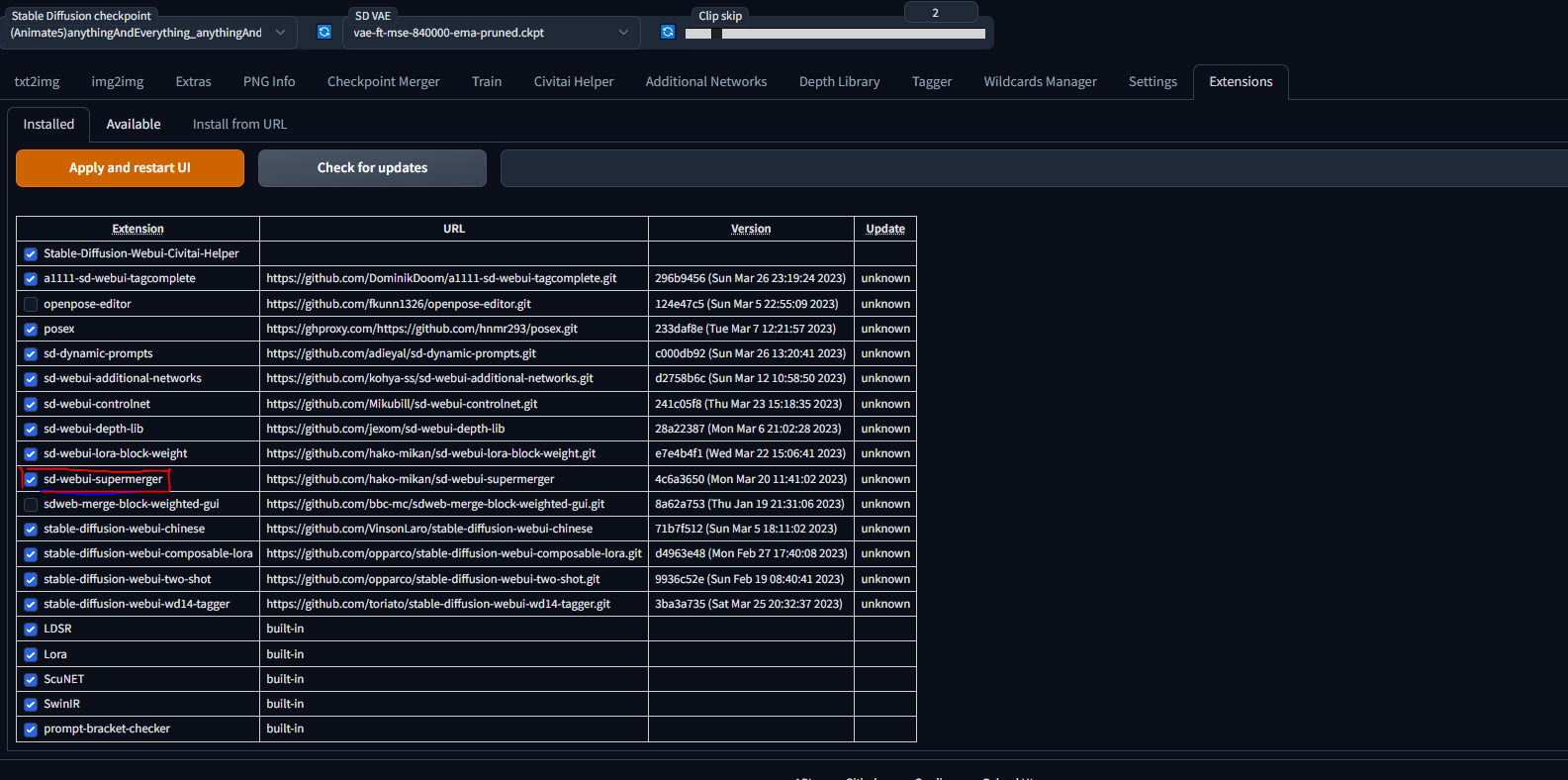Toggle sd-webui-depth-lib checkbox
The image size is (1568, 780).
click(31, 430)
